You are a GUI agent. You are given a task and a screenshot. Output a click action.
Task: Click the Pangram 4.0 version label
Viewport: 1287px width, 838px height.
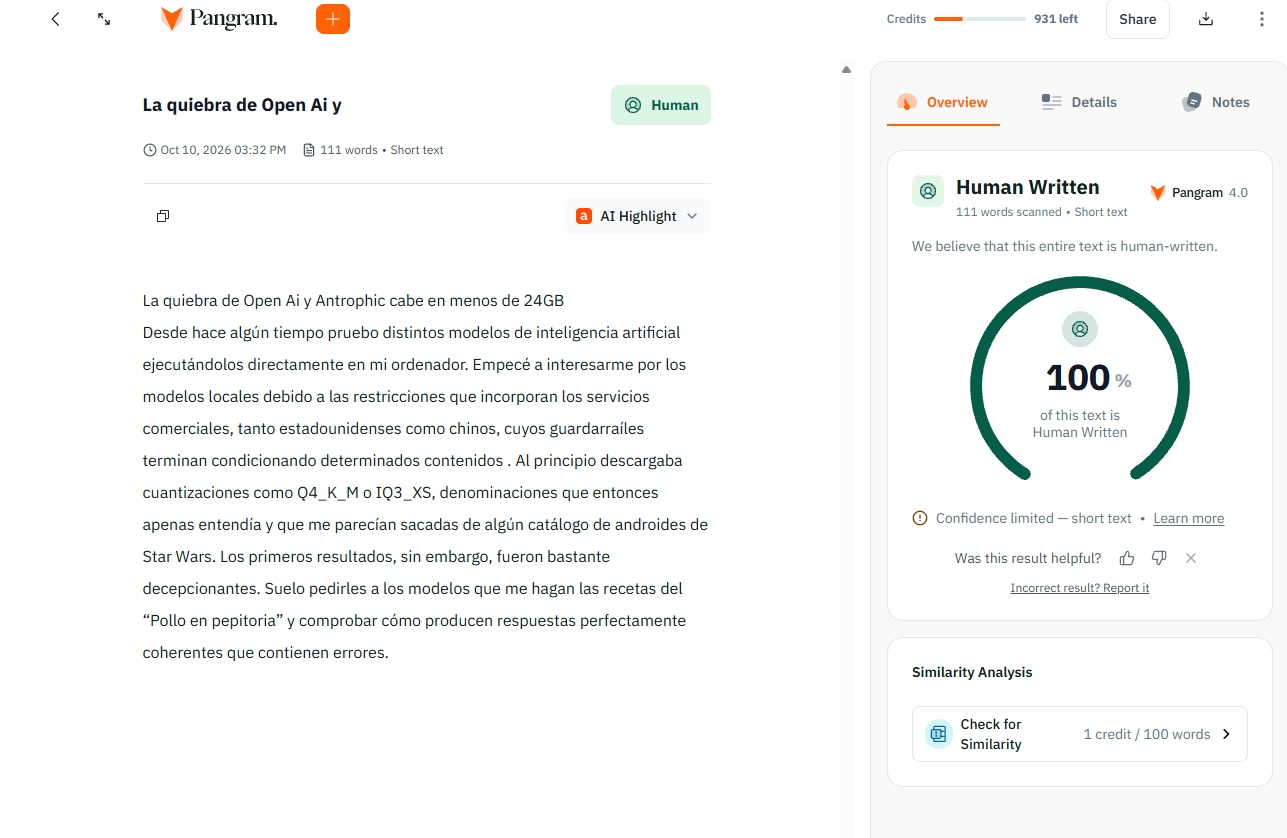(1199, 193)
